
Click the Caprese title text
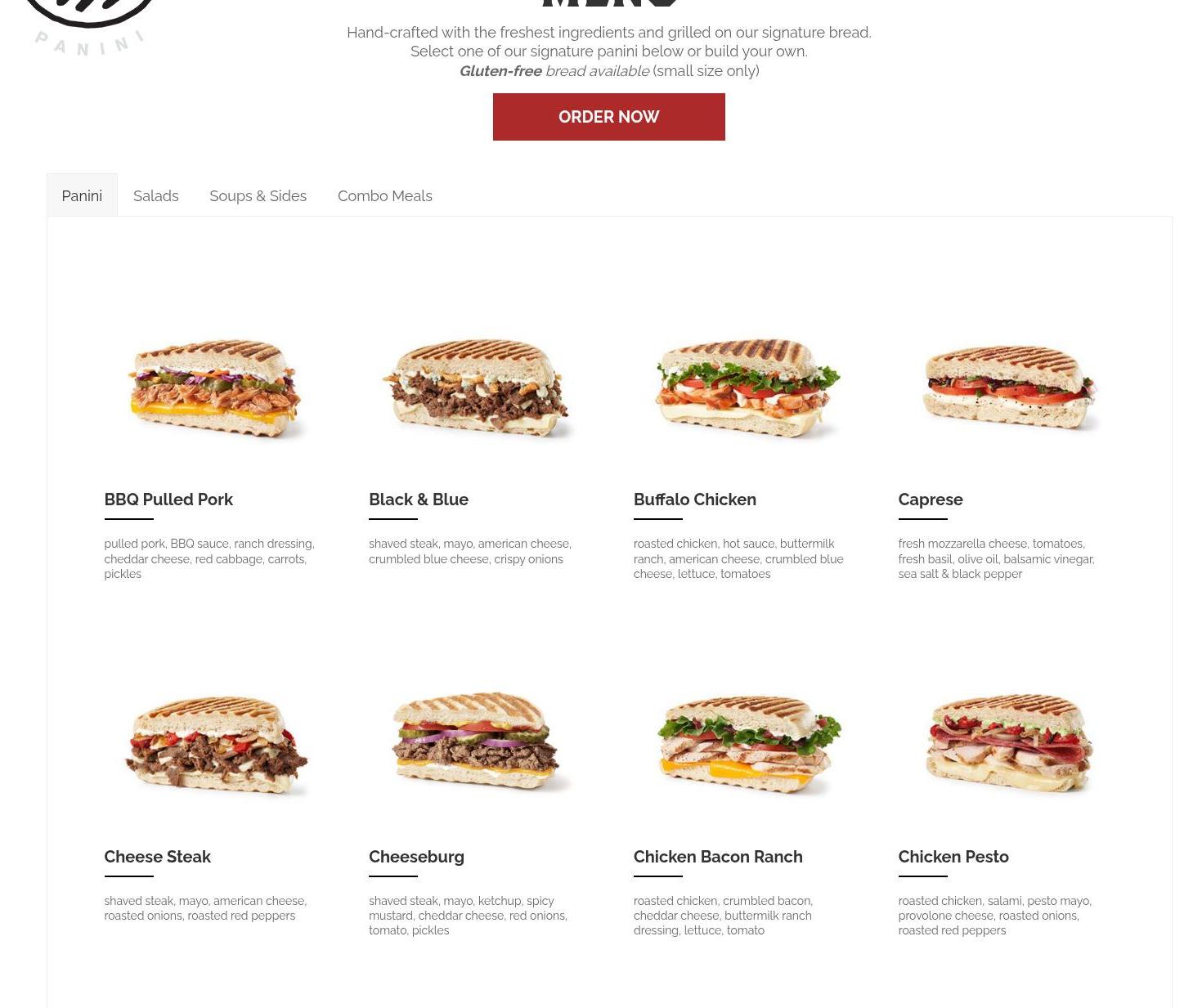click(x=931, y=500)
